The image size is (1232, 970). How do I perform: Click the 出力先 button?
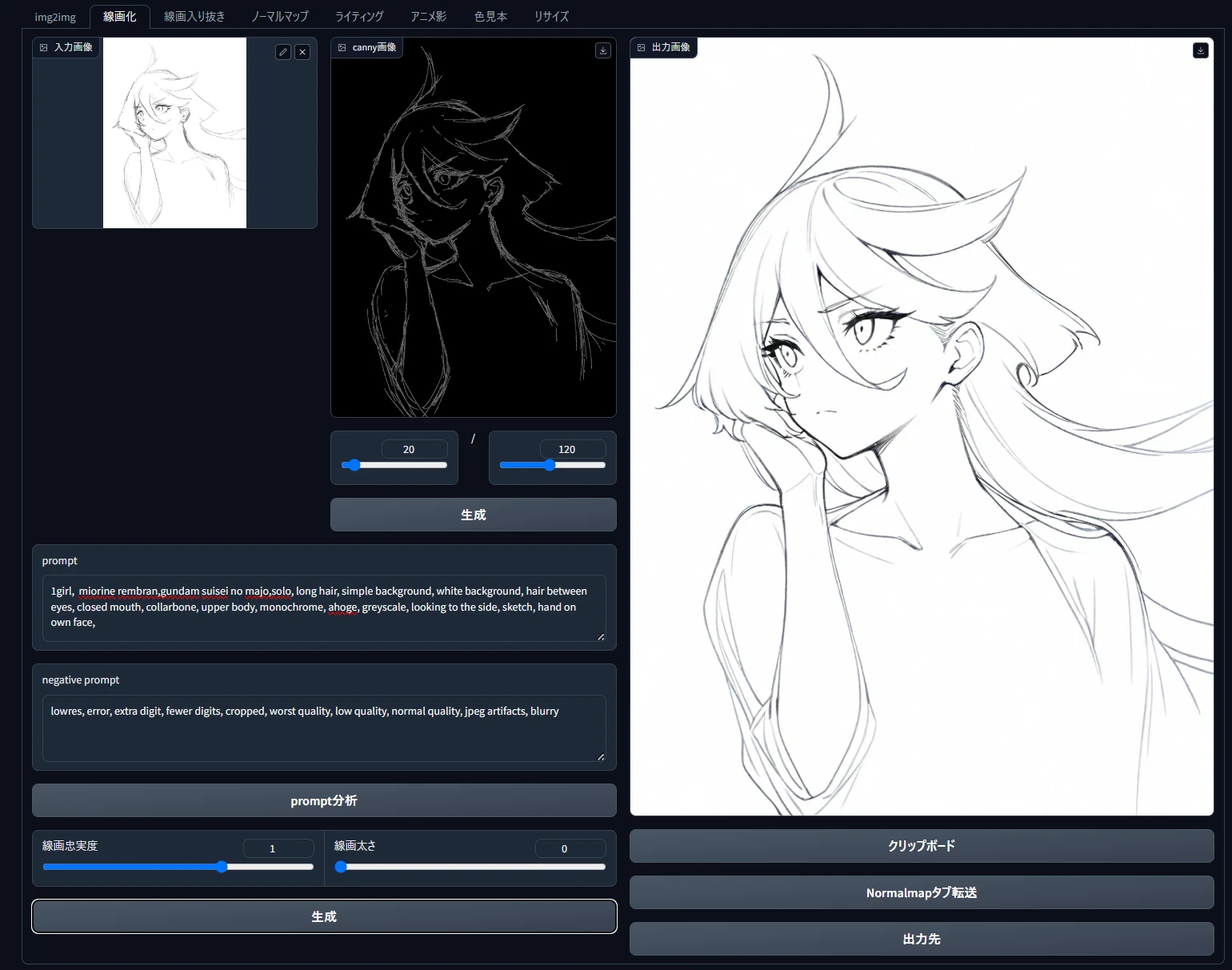pyautogui.click(x=922, y=939)
